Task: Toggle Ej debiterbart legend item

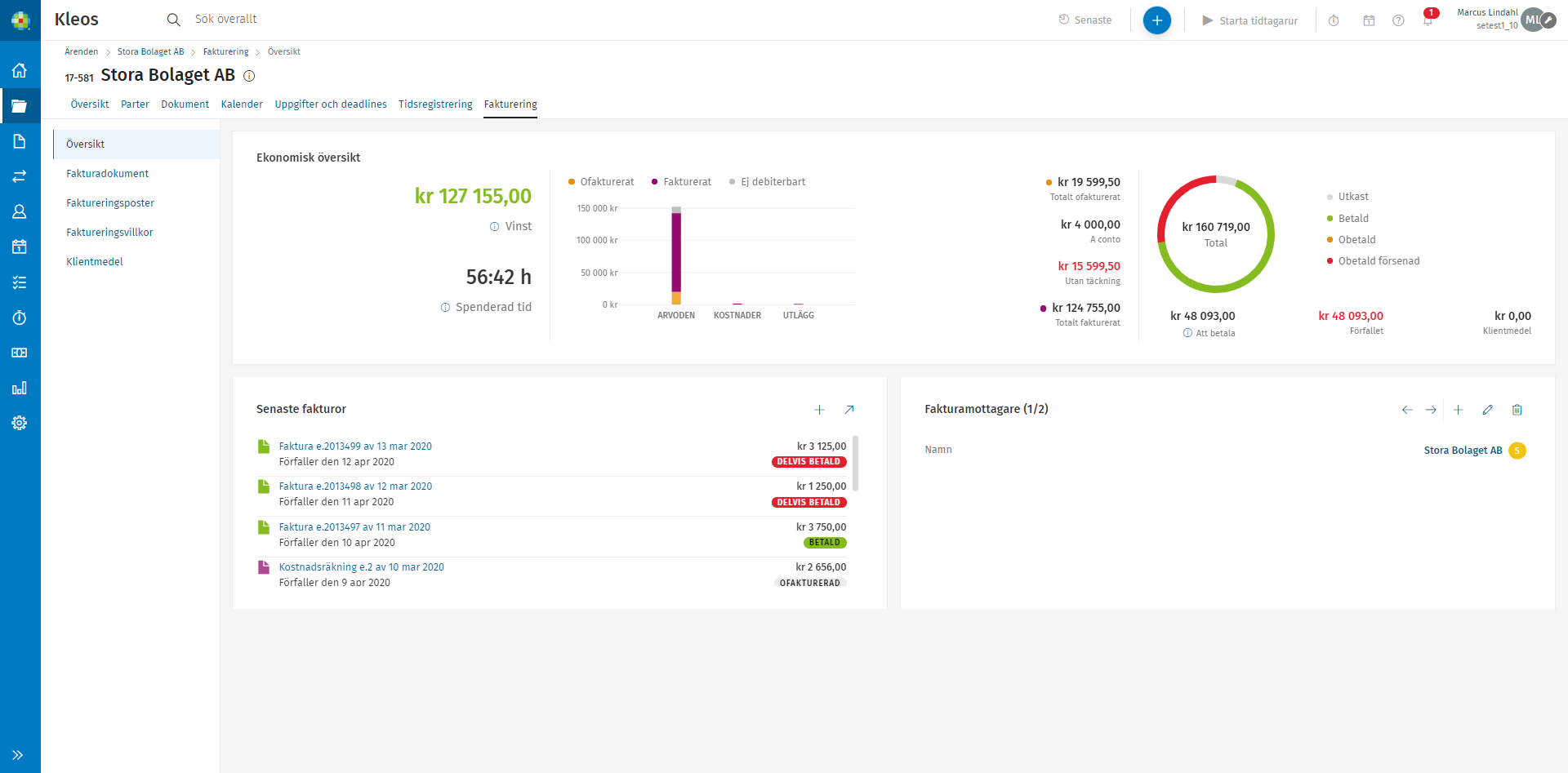Action: (767, 182)
